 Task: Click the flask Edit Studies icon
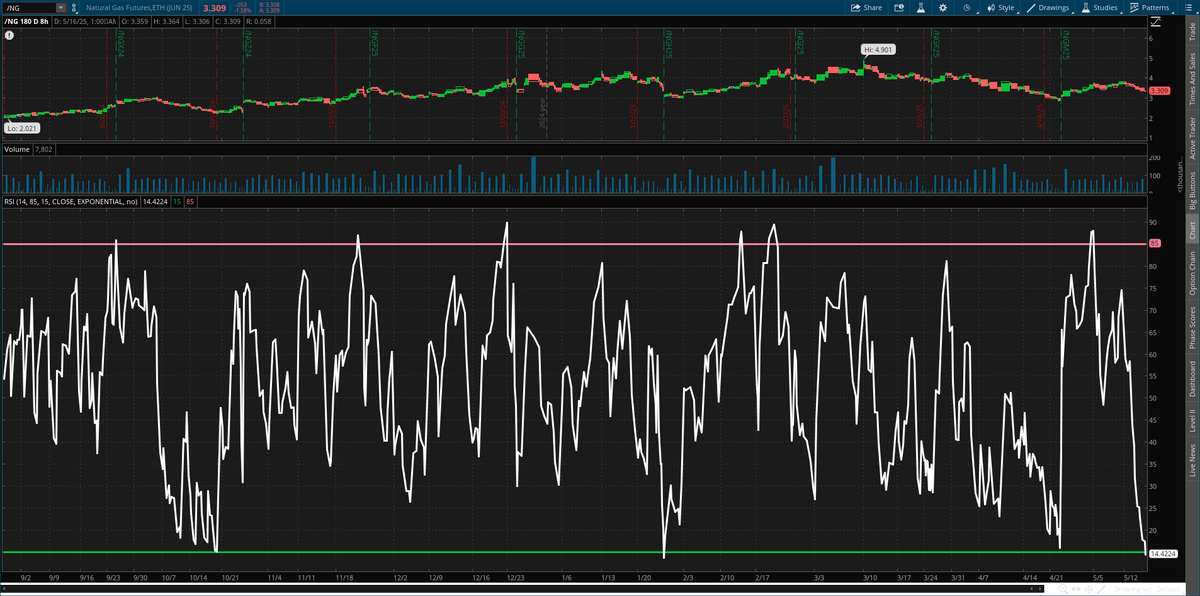pos(920,7)
